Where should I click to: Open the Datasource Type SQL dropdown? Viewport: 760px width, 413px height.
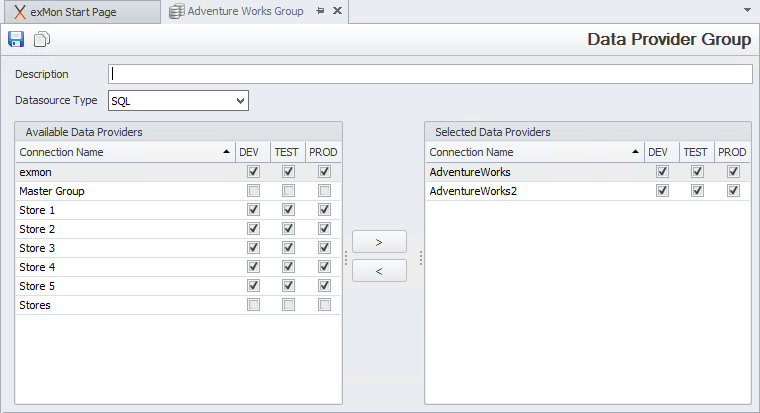click(x=178, y=101)
